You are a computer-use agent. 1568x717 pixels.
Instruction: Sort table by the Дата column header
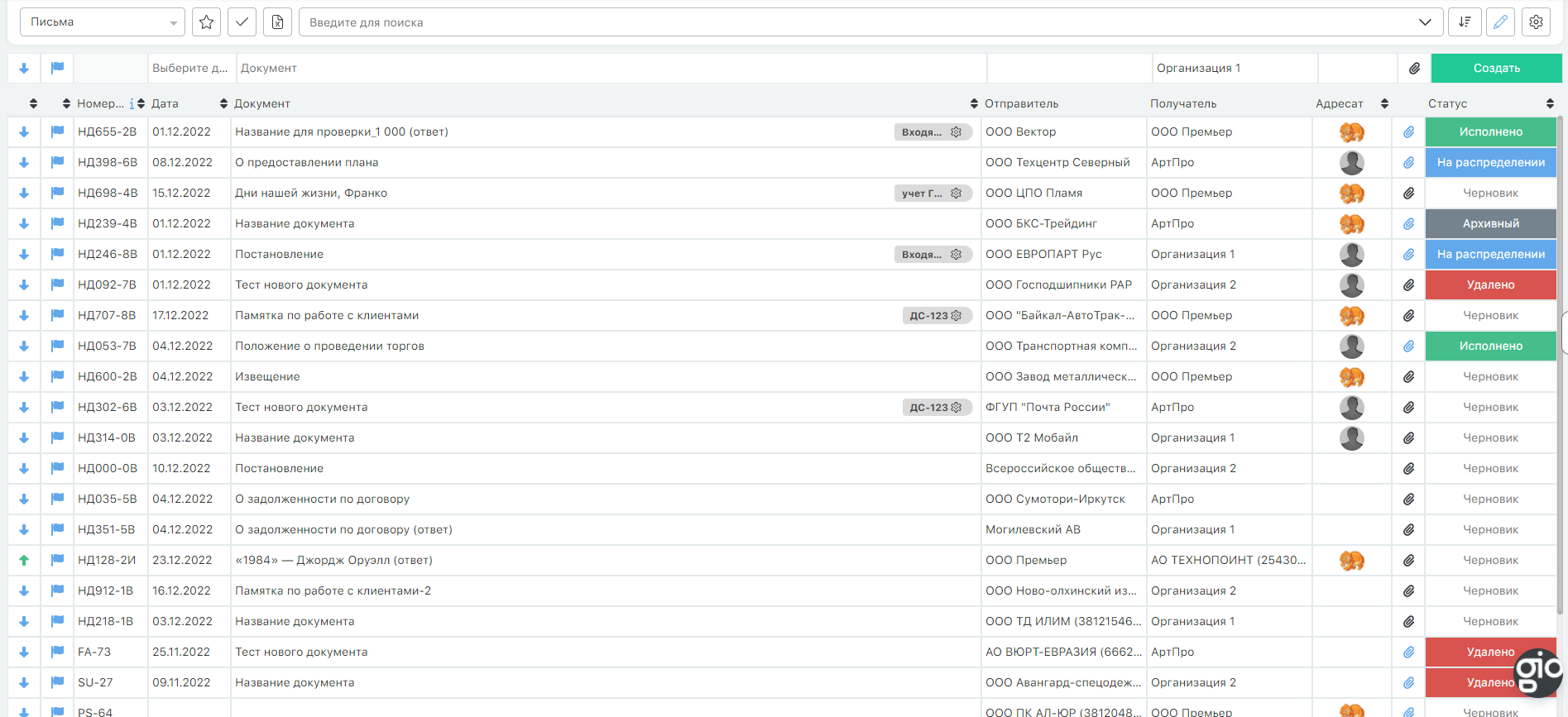(165, 104)
